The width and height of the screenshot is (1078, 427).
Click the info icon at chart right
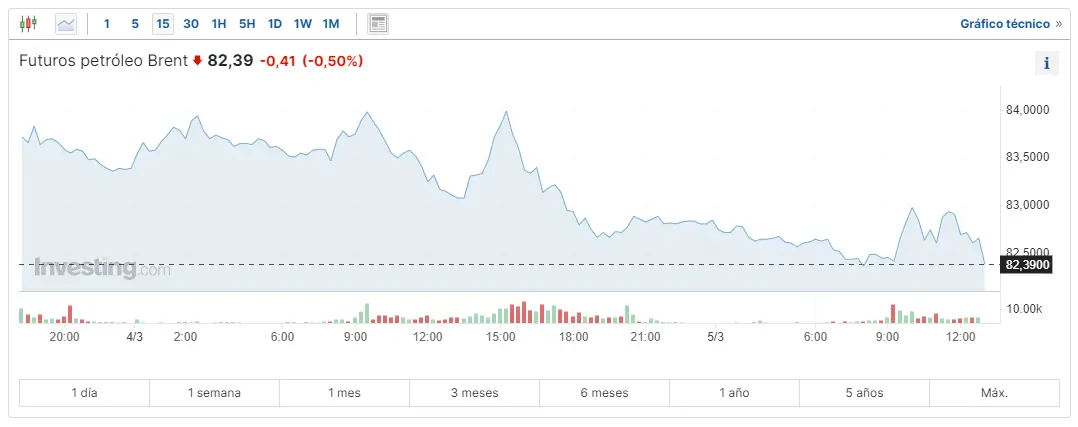[x=1046, y=63]
